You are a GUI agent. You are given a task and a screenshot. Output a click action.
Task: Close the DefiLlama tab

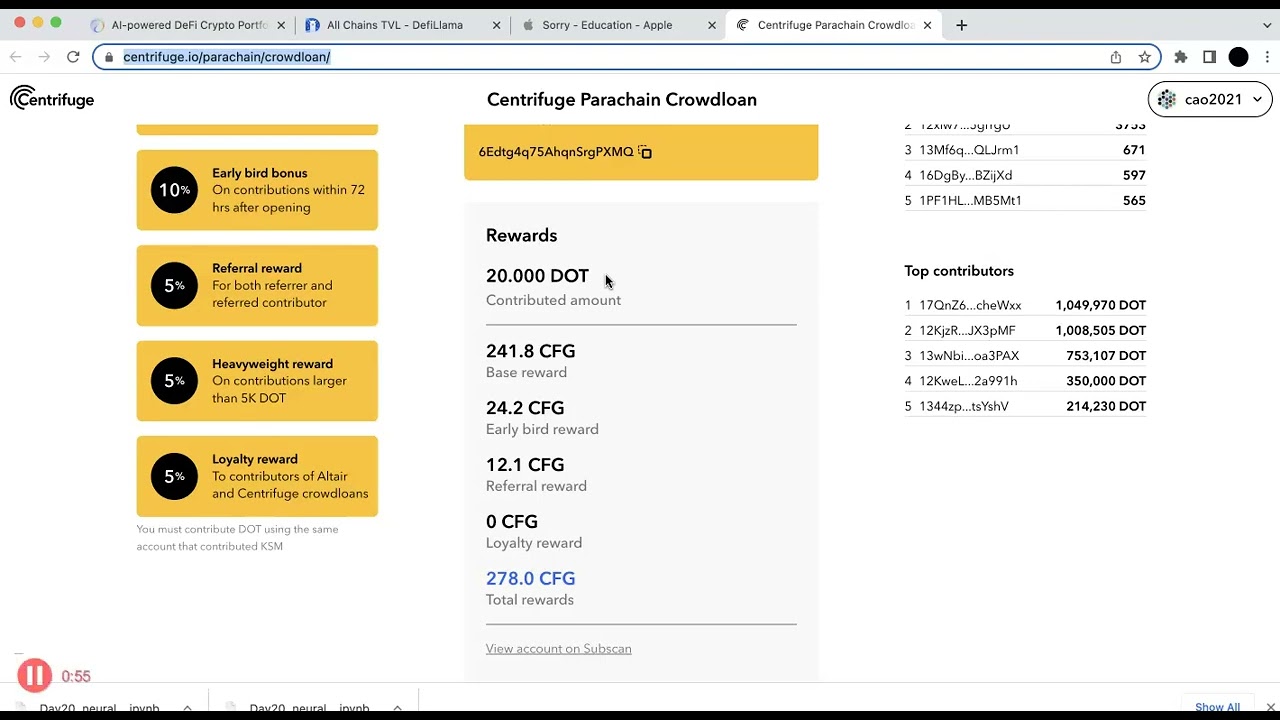[497, 25]
